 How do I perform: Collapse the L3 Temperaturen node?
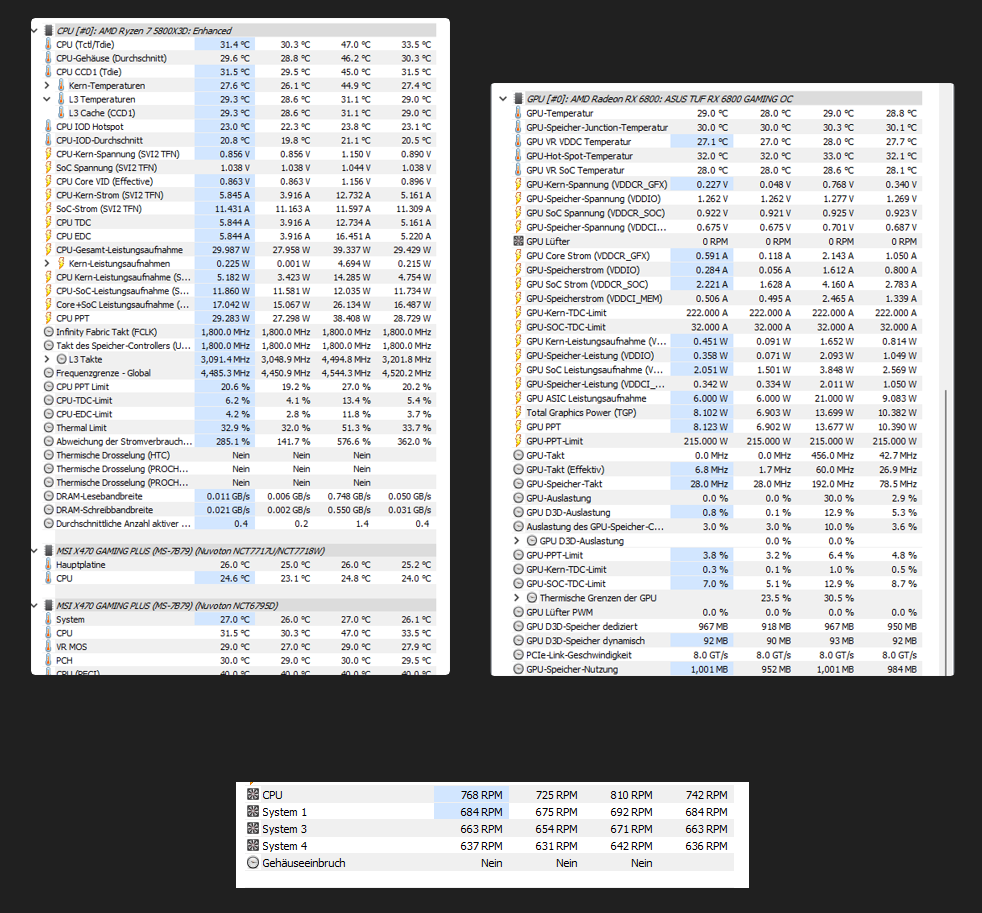click(47, 99)
